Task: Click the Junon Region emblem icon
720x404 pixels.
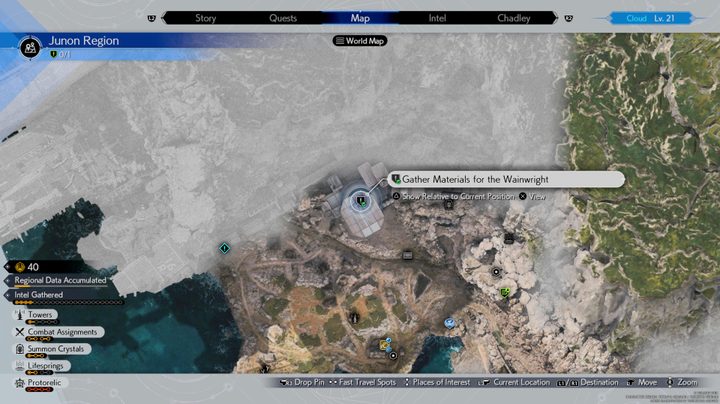Action: (30, 47)
